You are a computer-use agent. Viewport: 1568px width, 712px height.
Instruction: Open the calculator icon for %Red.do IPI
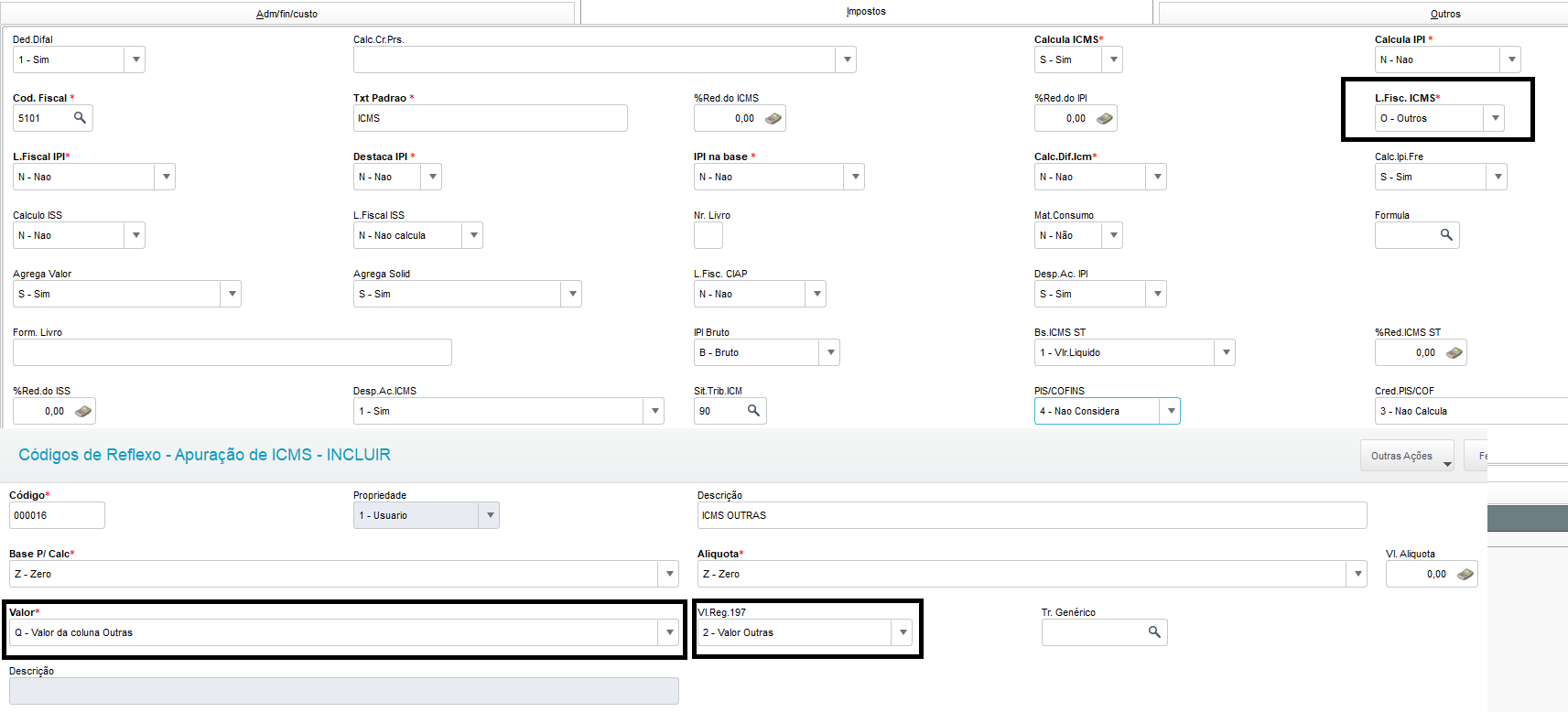point(1105,118)
